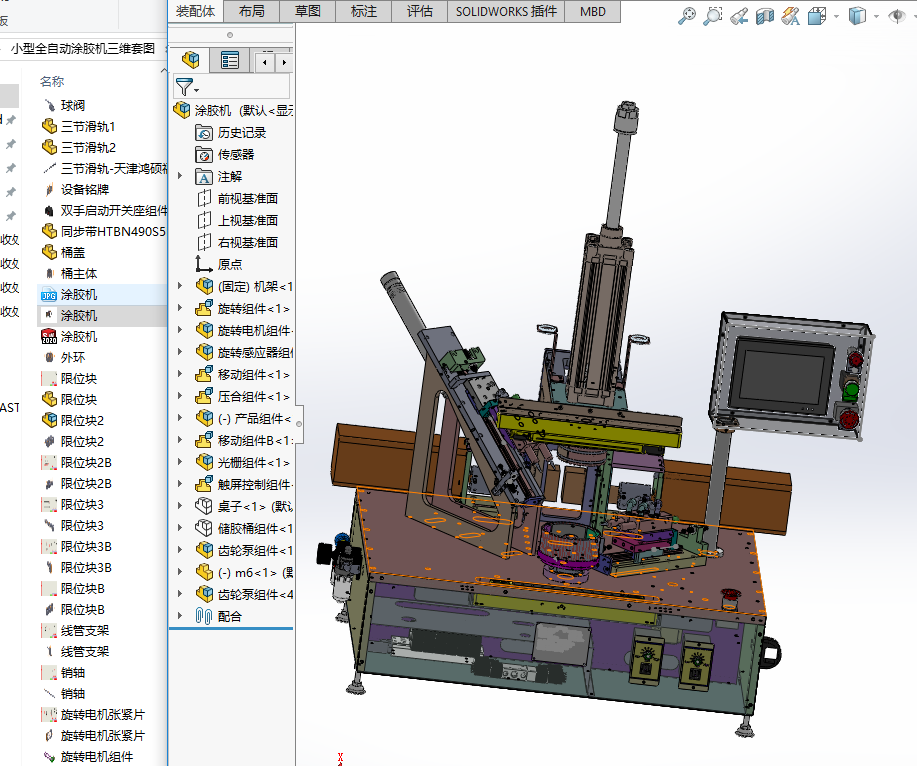Open the FeatureManager design tree tab

coord(191,61)
